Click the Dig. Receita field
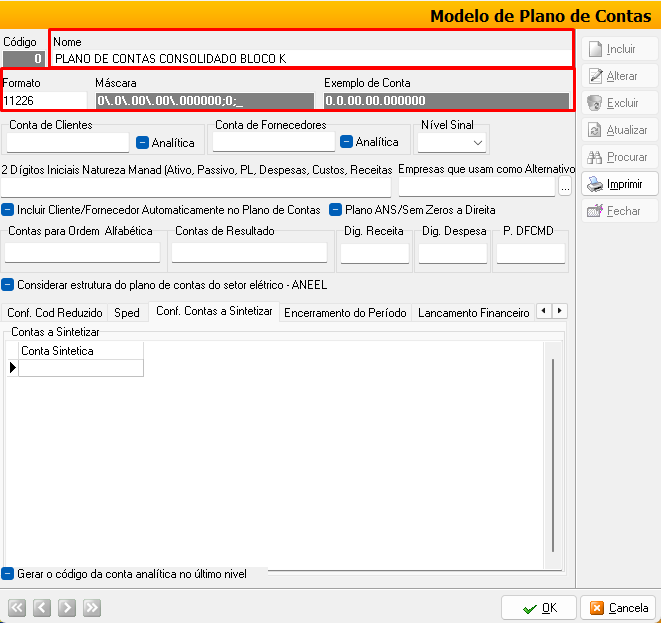This screenshot has width=661, height=623. click(375, 253)
